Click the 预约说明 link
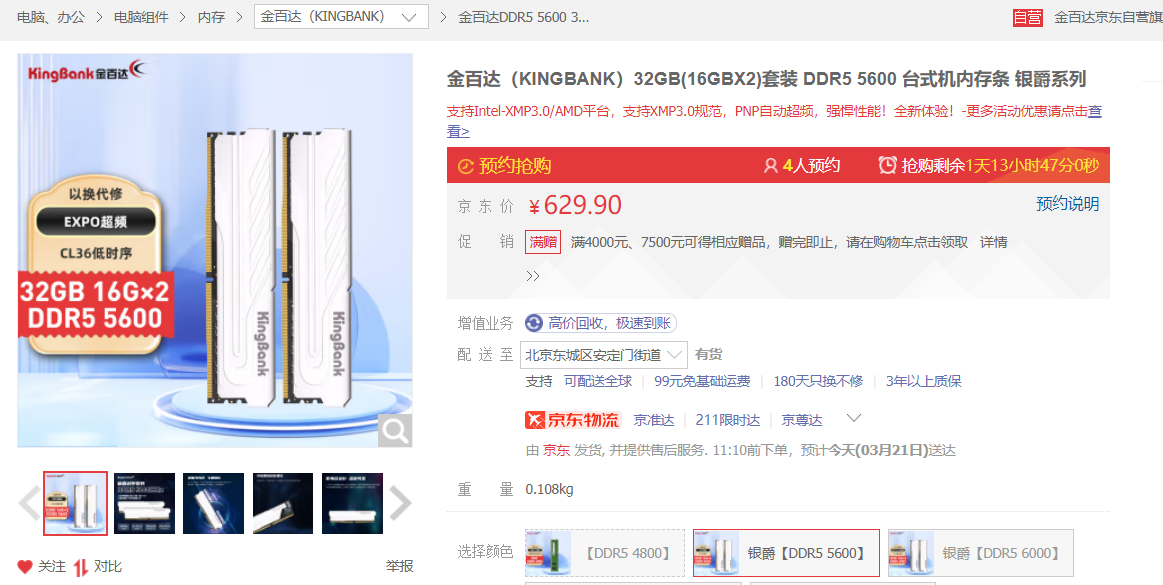The height and width of the screenshot is (585, 1163). 1067,204
